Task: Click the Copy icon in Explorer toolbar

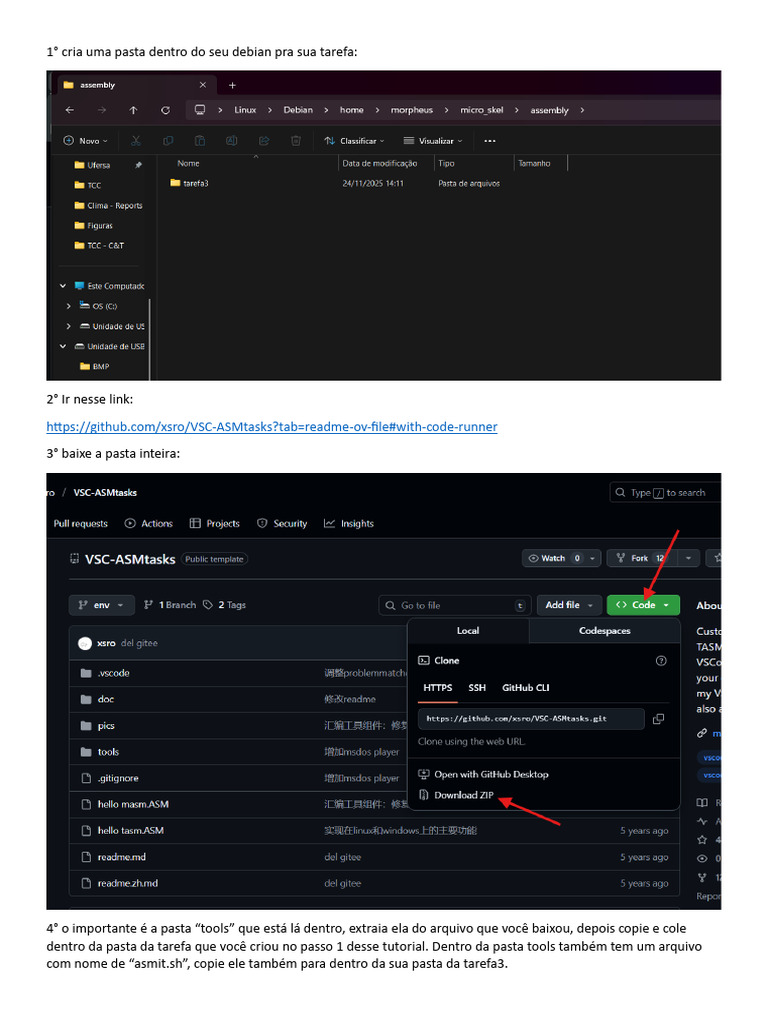Action: click(x=168, y=140)
